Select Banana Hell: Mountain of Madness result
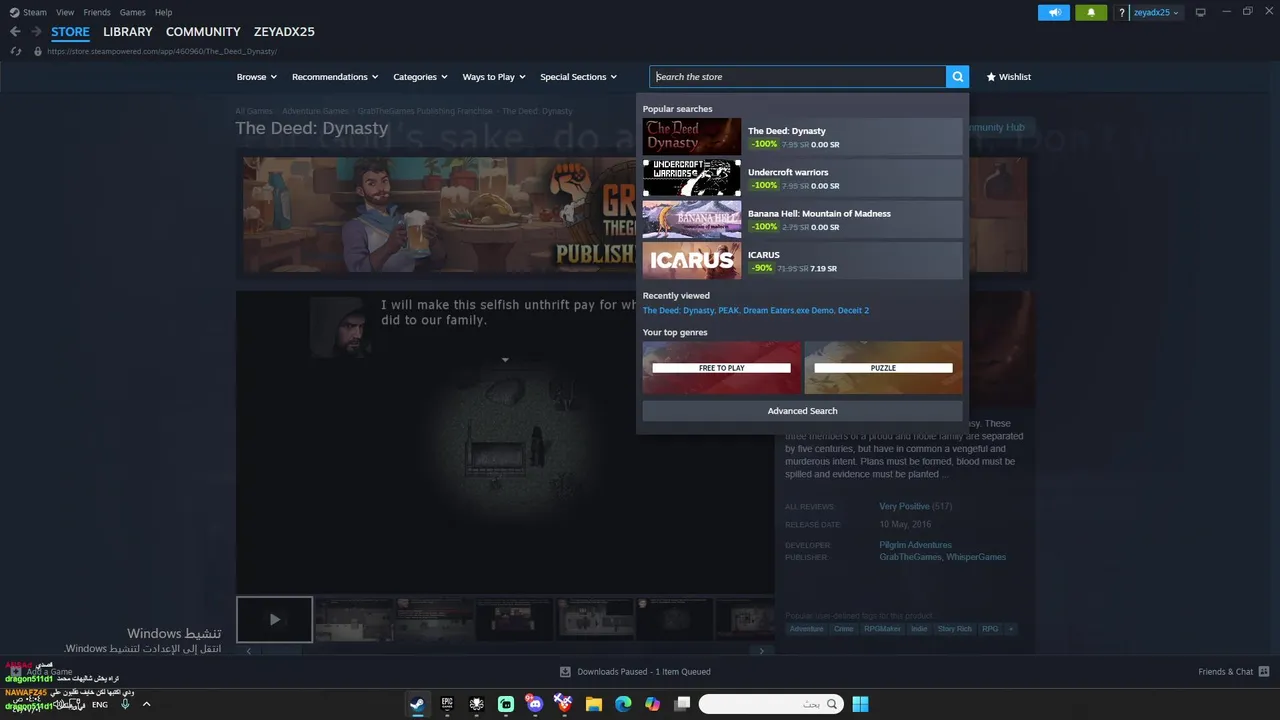The image size is (1280, 720). tap(802, 219)
